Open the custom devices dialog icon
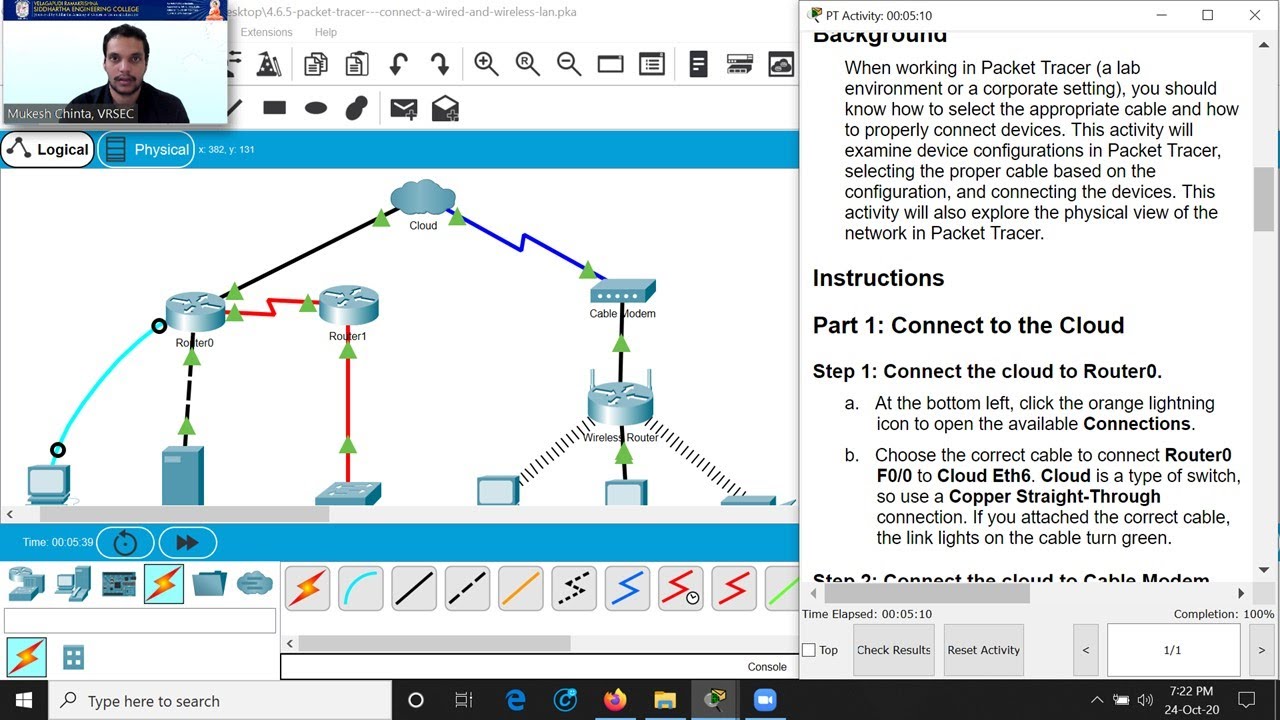This screenshot has height=720, width=1280. (x=652, y=65)
